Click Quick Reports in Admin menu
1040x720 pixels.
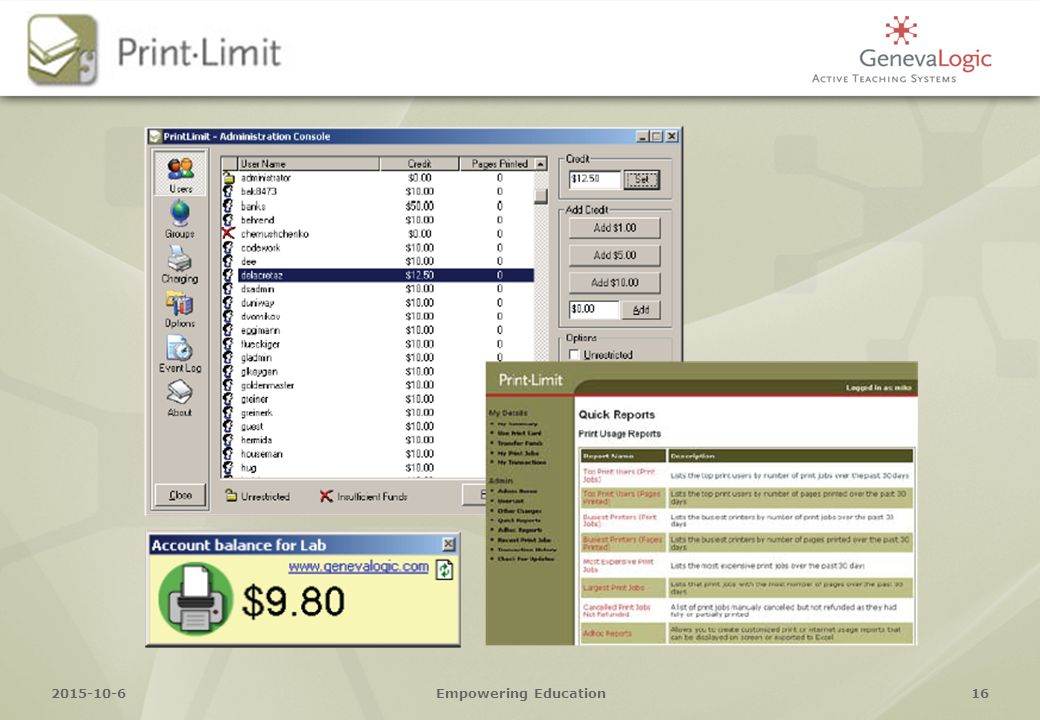pos(519,520)
